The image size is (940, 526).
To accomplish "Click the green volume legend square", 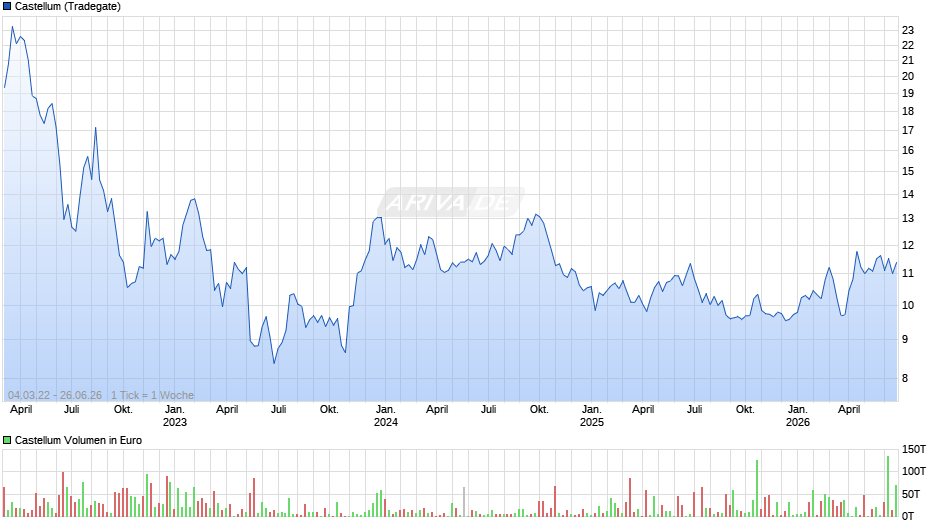I will (7, 440).
